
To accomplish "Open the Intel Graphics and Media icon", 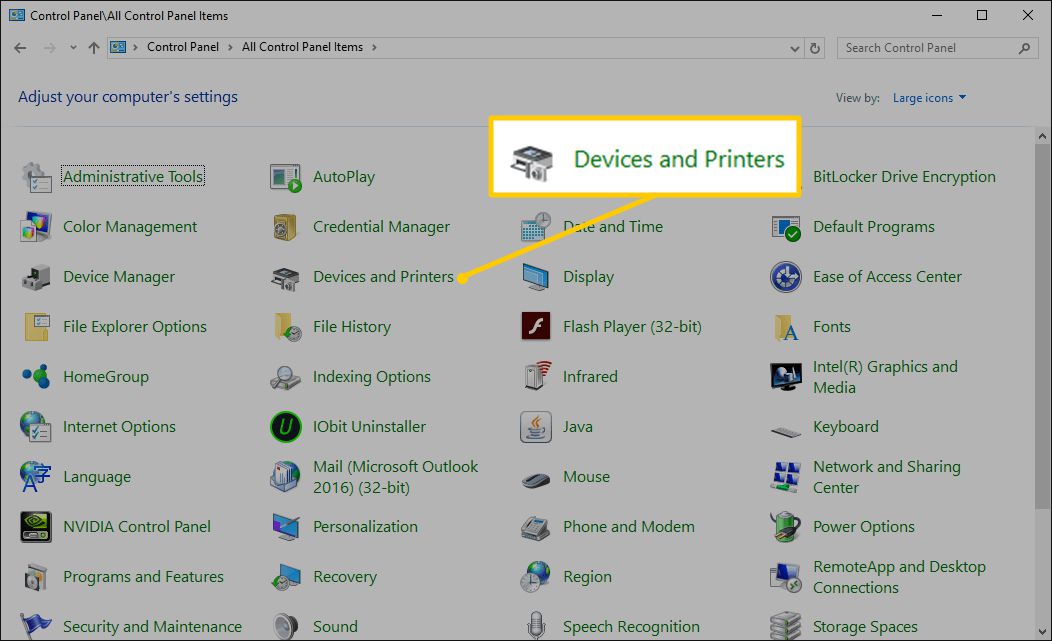I will 786,377.
